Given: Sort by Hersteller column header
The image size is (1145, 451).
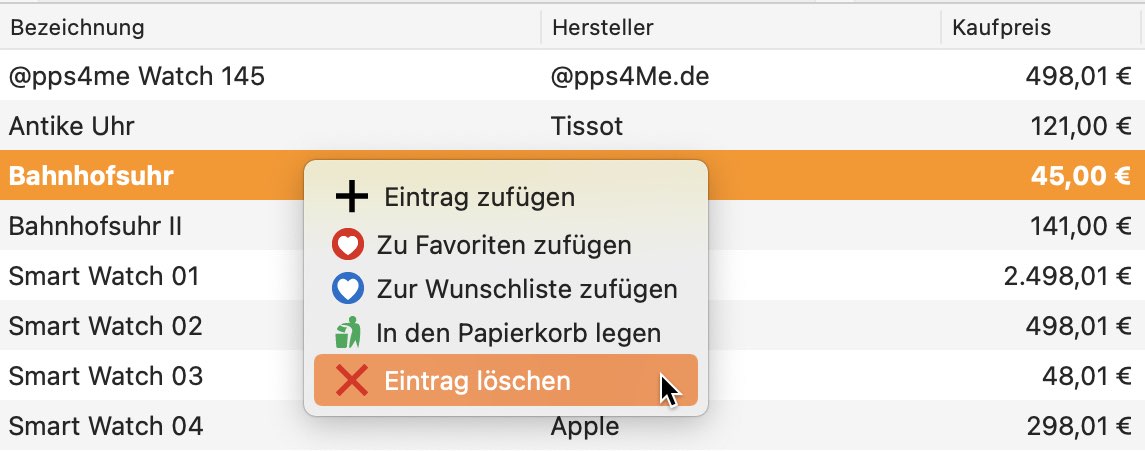Looking at the screenshot, I should pyautogui.click(x=602, y=28).
